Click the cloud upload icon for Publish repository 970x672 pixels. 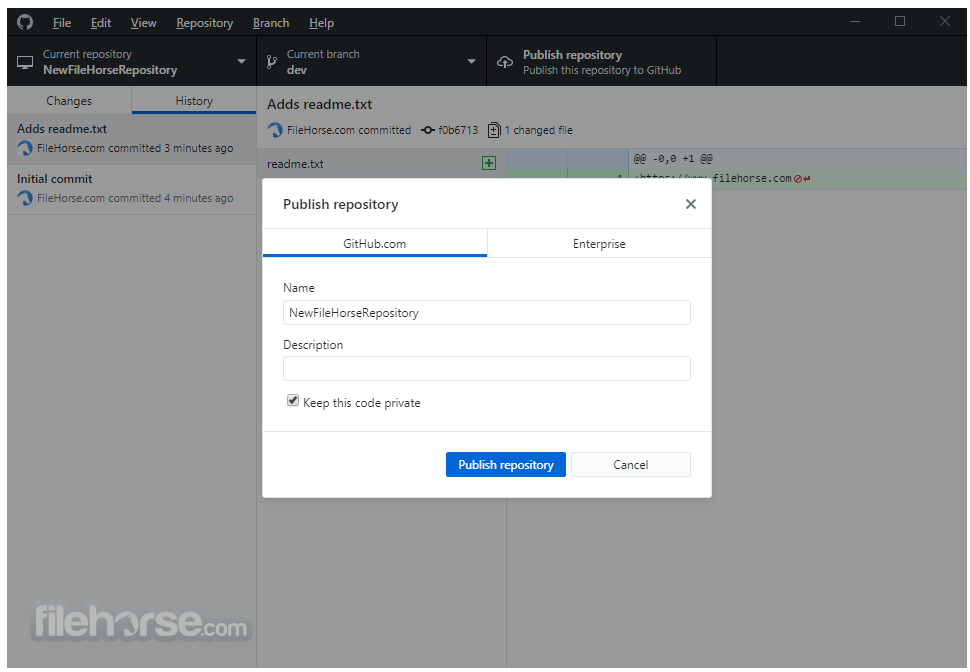505,62
